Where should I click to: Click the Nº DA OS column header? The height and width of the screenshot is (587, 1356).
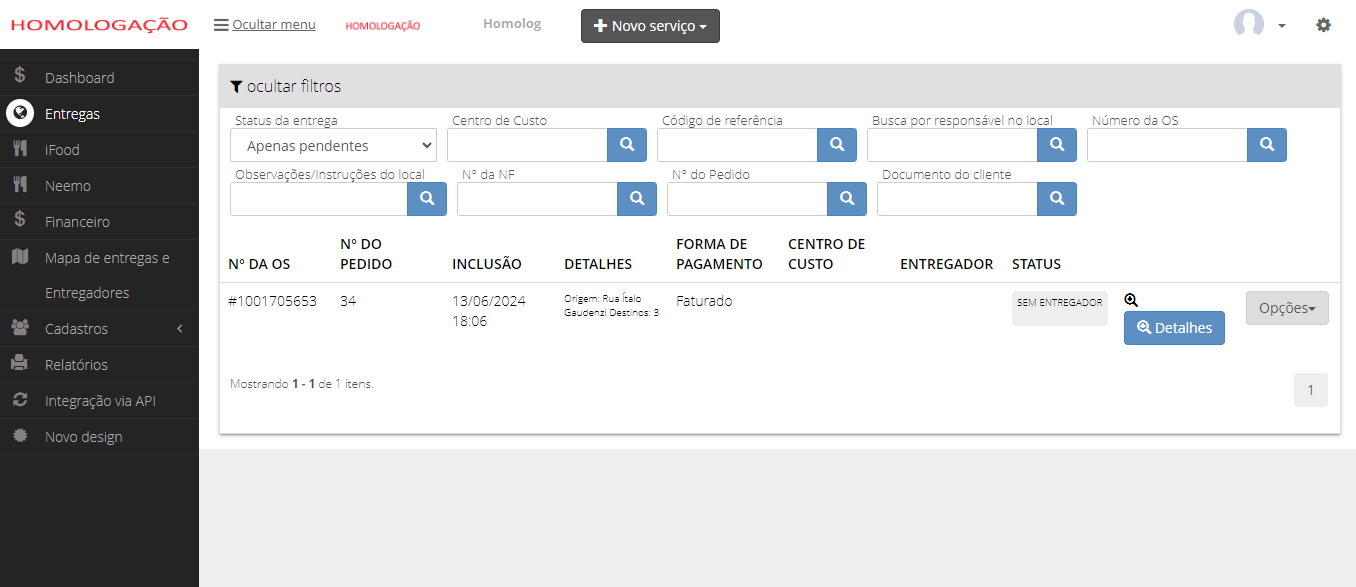point(259,264)
